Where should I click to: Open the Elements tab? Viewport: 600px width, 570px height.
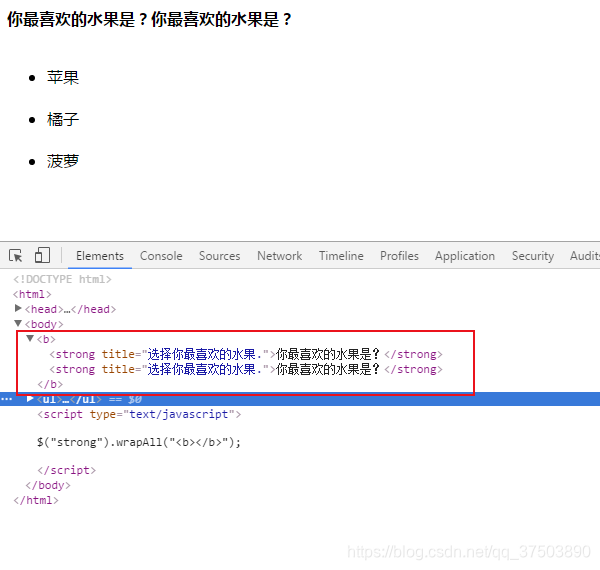[100, 256]
